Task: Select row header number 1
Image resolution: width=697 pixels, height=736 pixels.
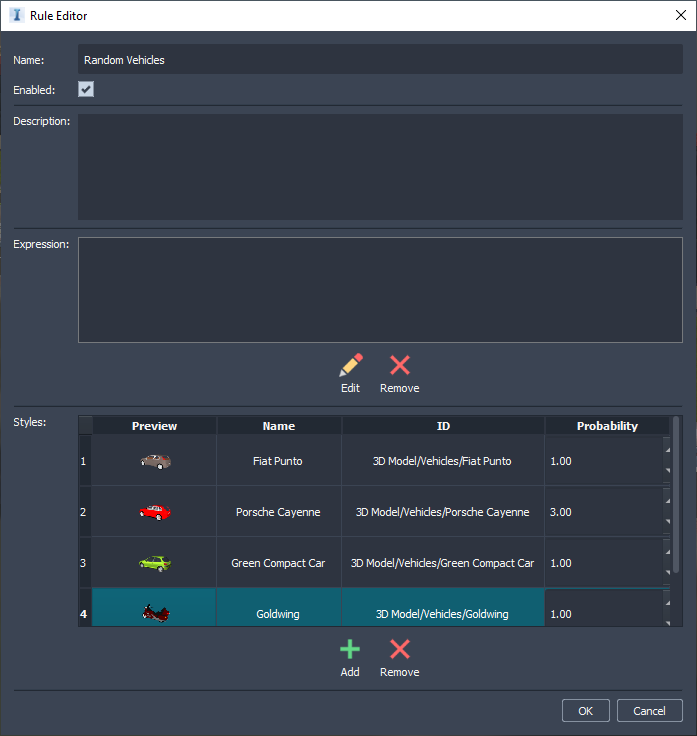Action: pyautogui.click(x=84, y=460)
